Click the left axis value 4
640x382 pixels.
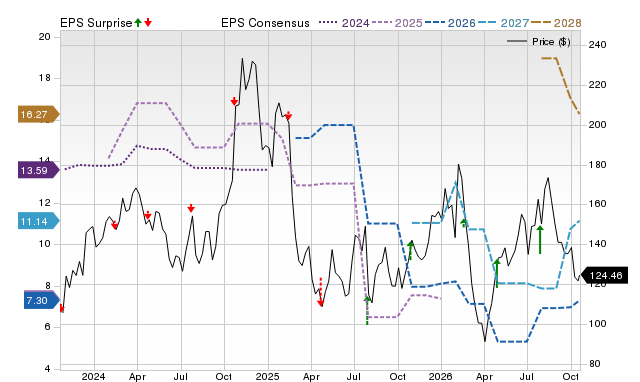[x=47, y=369]
